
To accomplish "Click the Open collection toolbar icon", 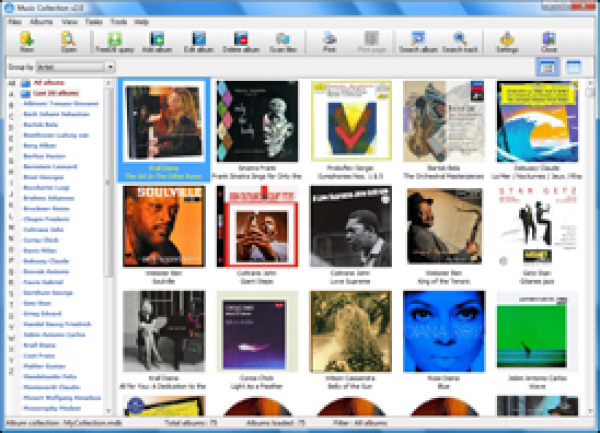I will [x=68, y=42].
